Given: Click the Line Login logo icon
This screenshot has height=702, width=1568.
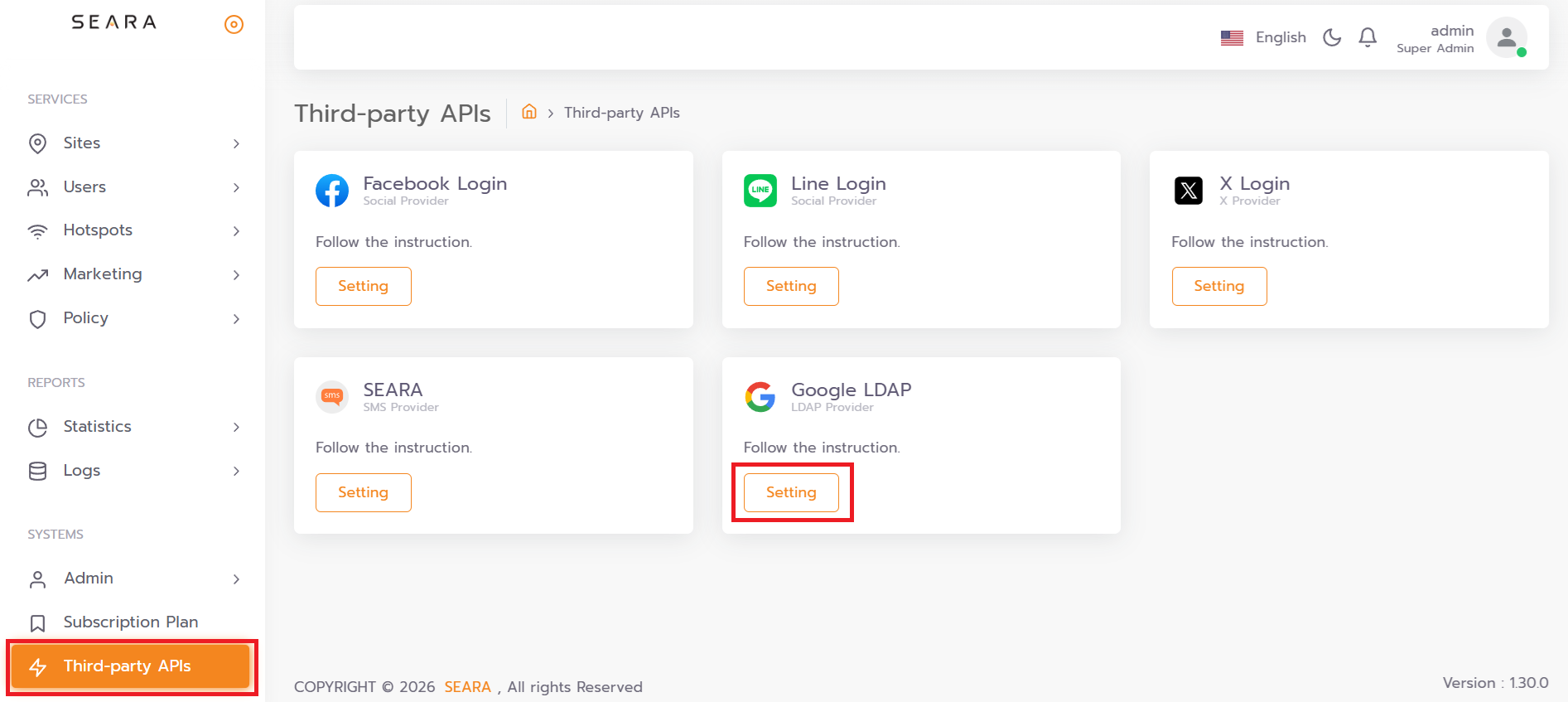Looking at the screenshot, I should tap(760, 191).
